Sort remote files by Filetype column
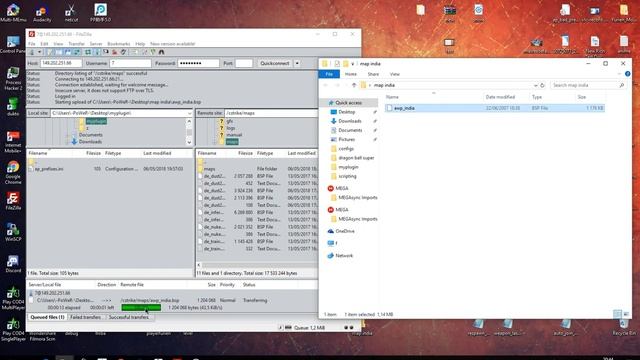The width and height of the screenshot is (640, 360). coord(265,153)
